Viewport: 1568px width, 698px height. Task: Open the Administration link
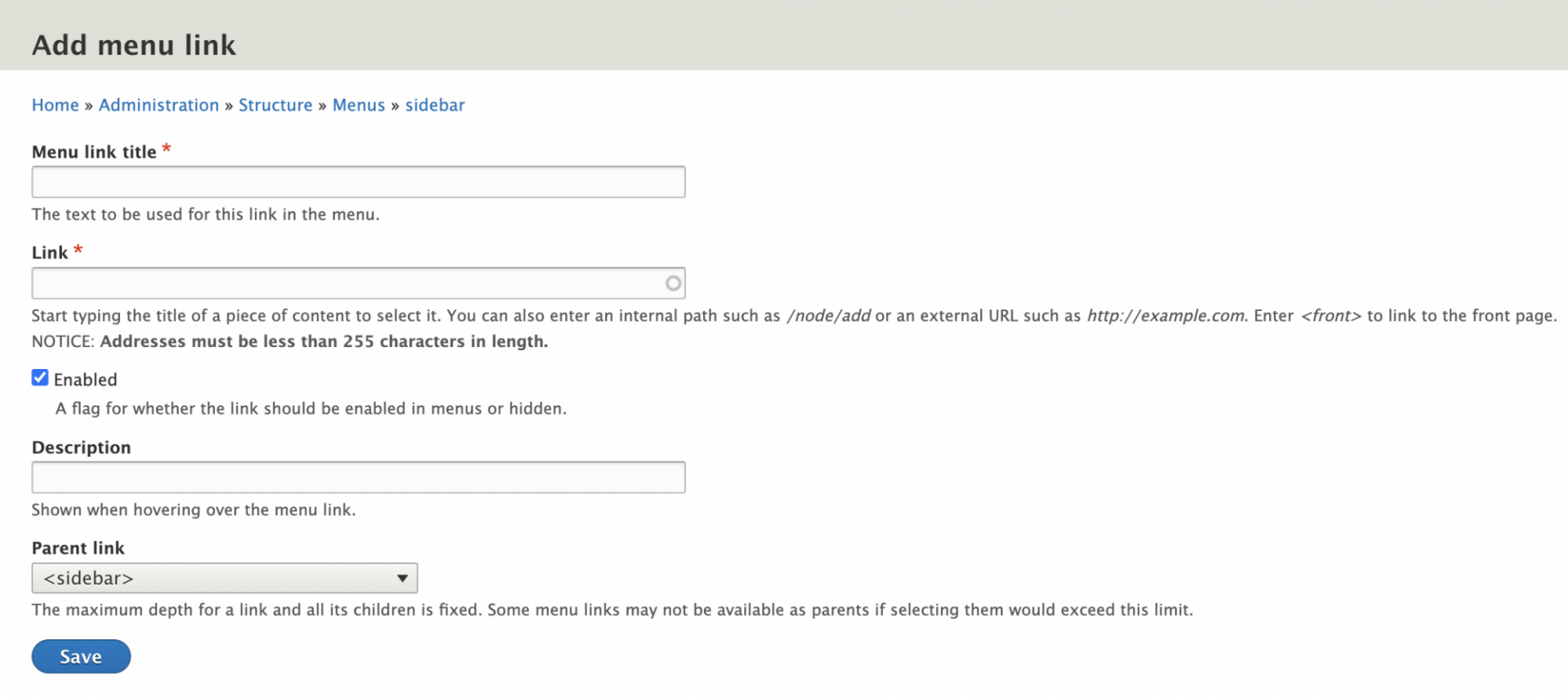point(158,104)
